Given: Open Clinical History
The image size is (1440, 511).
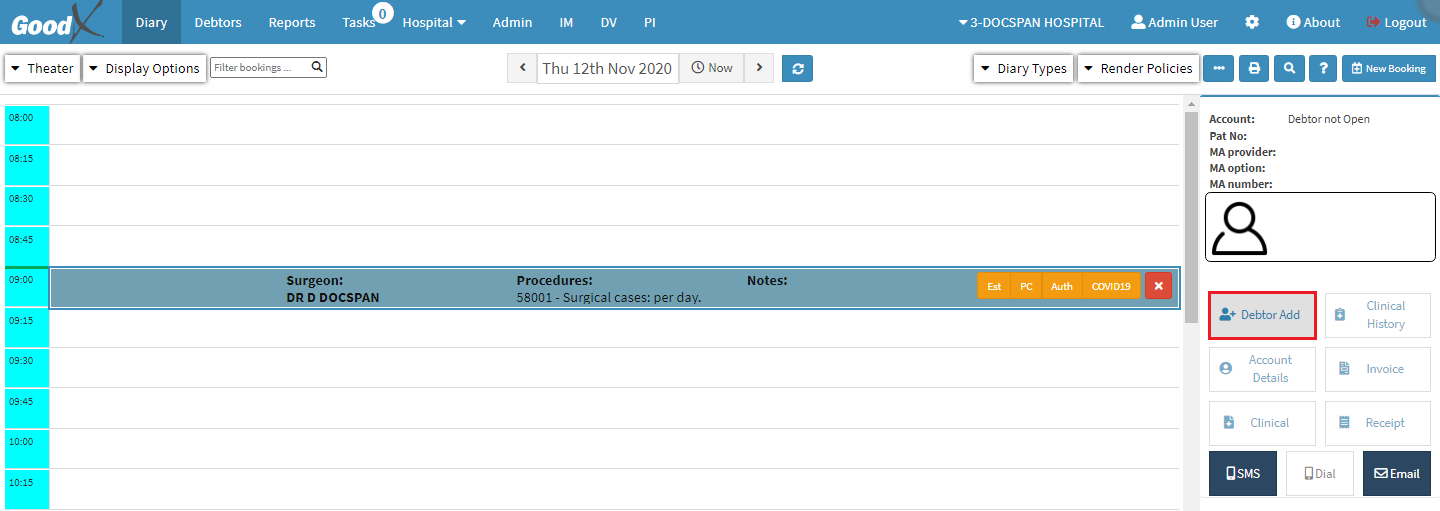Looking at the screenshot, I should click(x=1378, y=315).
